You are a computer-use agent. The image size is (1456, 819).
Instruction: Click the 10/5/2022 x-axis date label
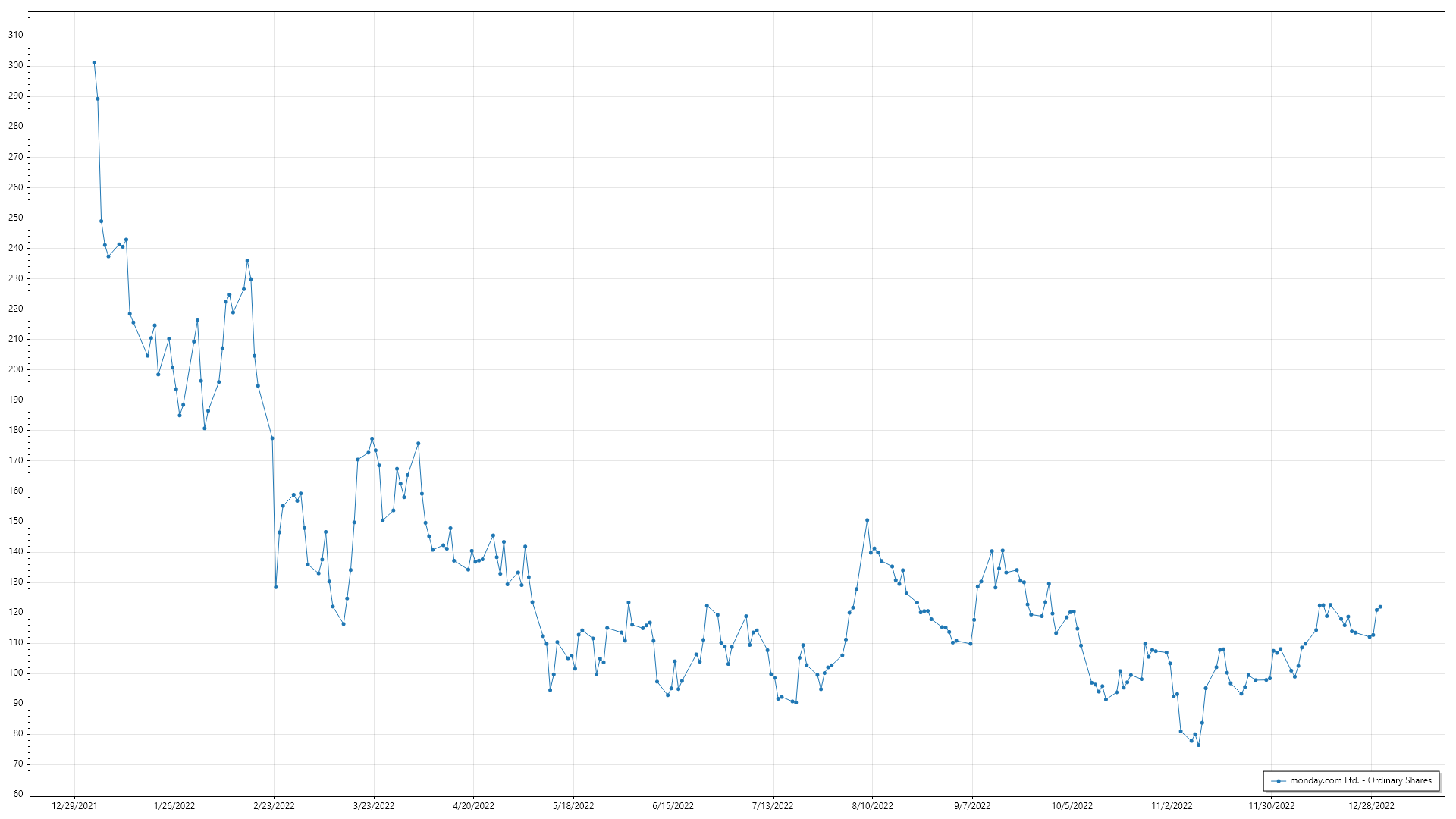[1072, 806]
